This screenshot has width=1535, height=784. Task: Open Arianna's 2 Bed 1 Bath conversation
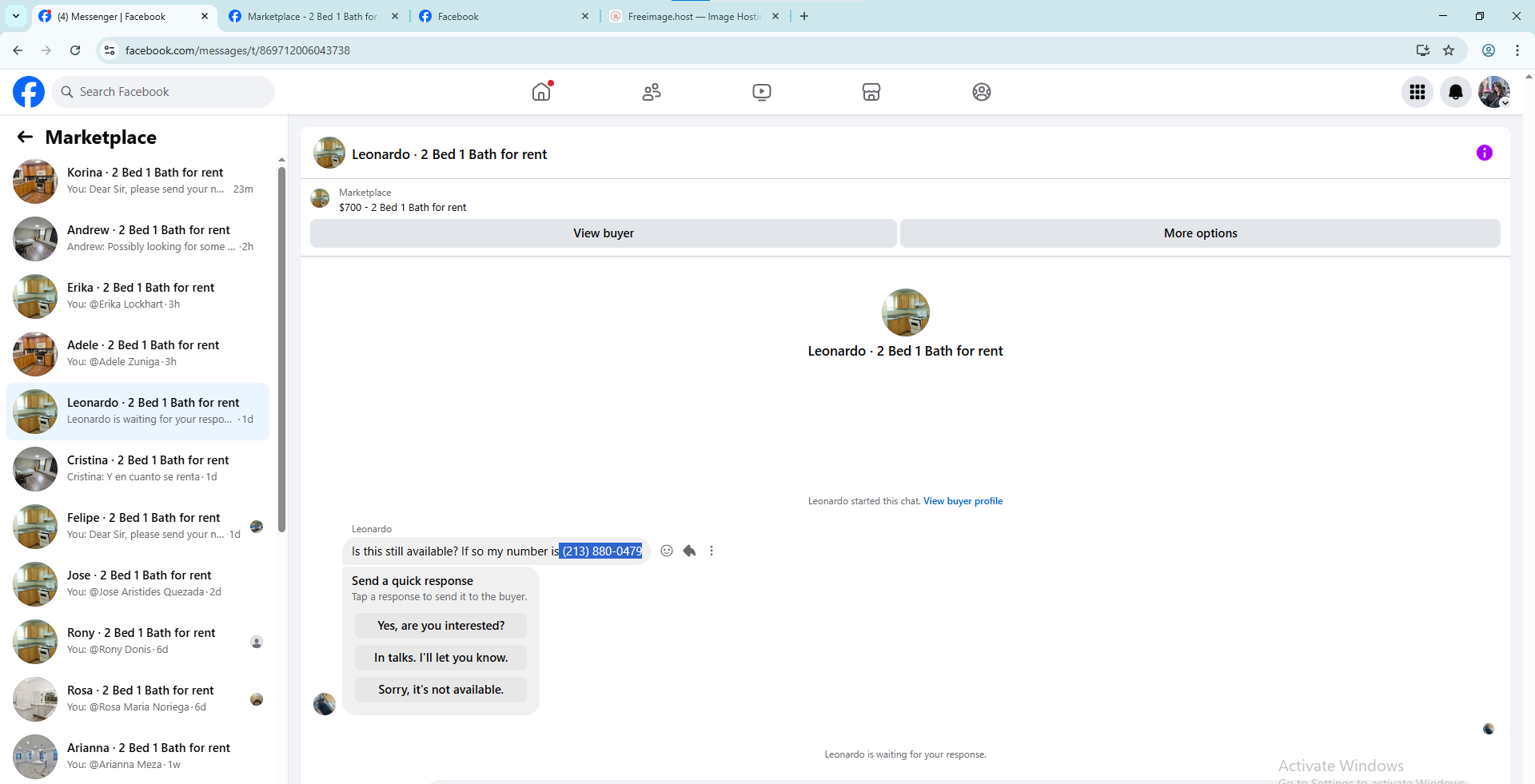click(x=138, y=757)
